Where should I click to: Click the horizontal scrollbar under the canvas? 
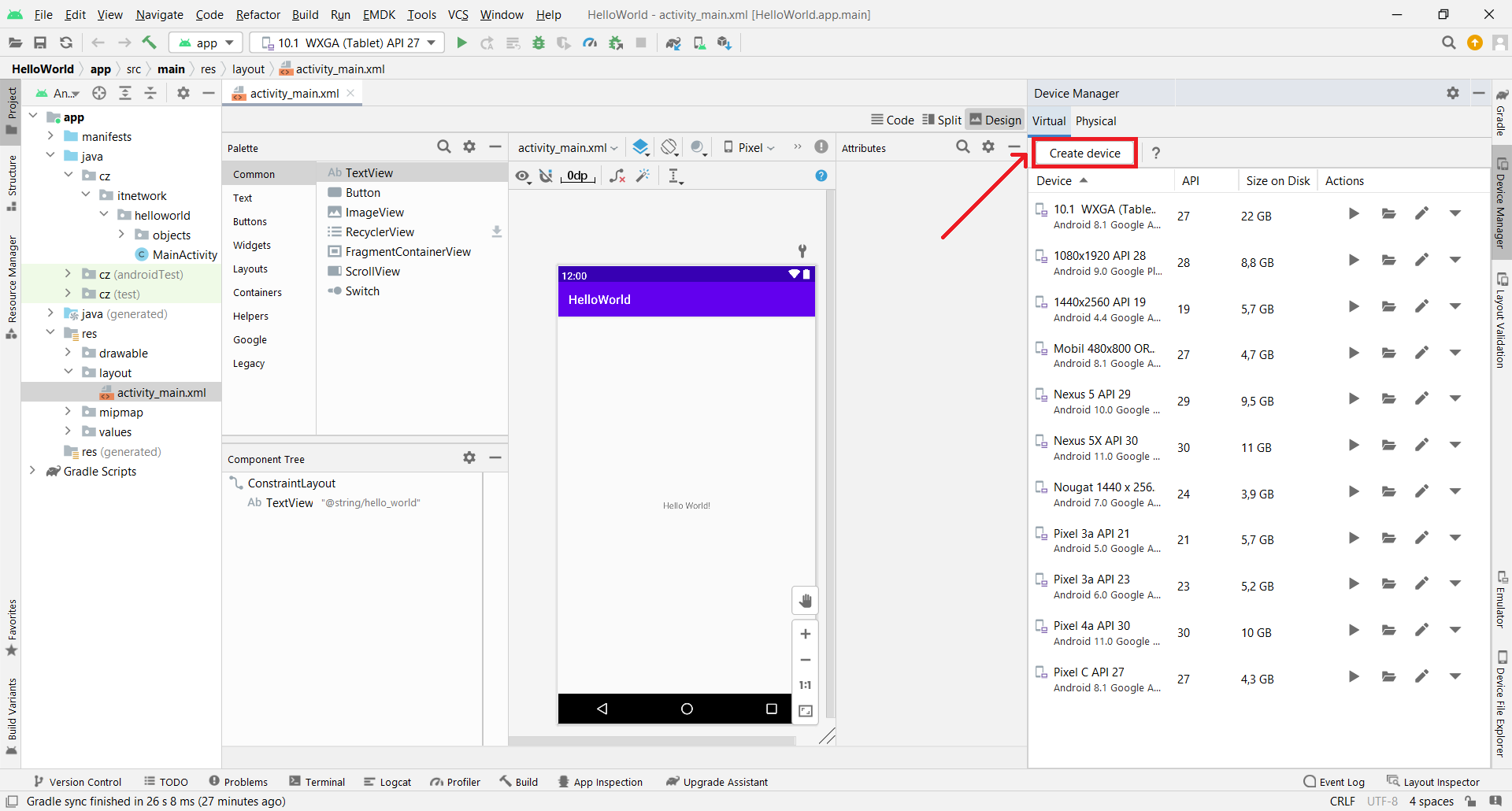pos(652,741)
